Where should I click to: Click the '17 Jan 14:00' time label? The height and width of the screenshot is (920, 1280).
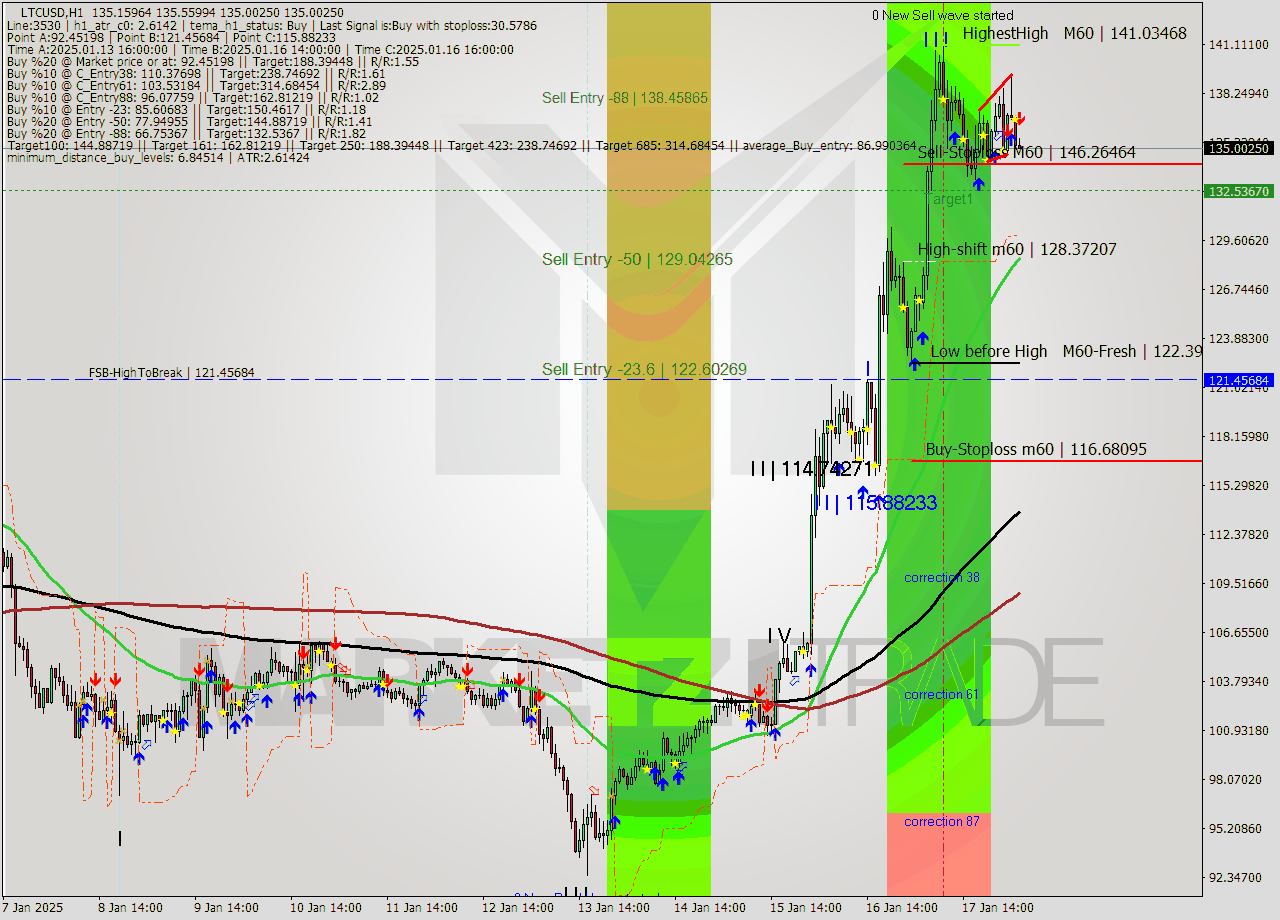[x=998, y=908]
